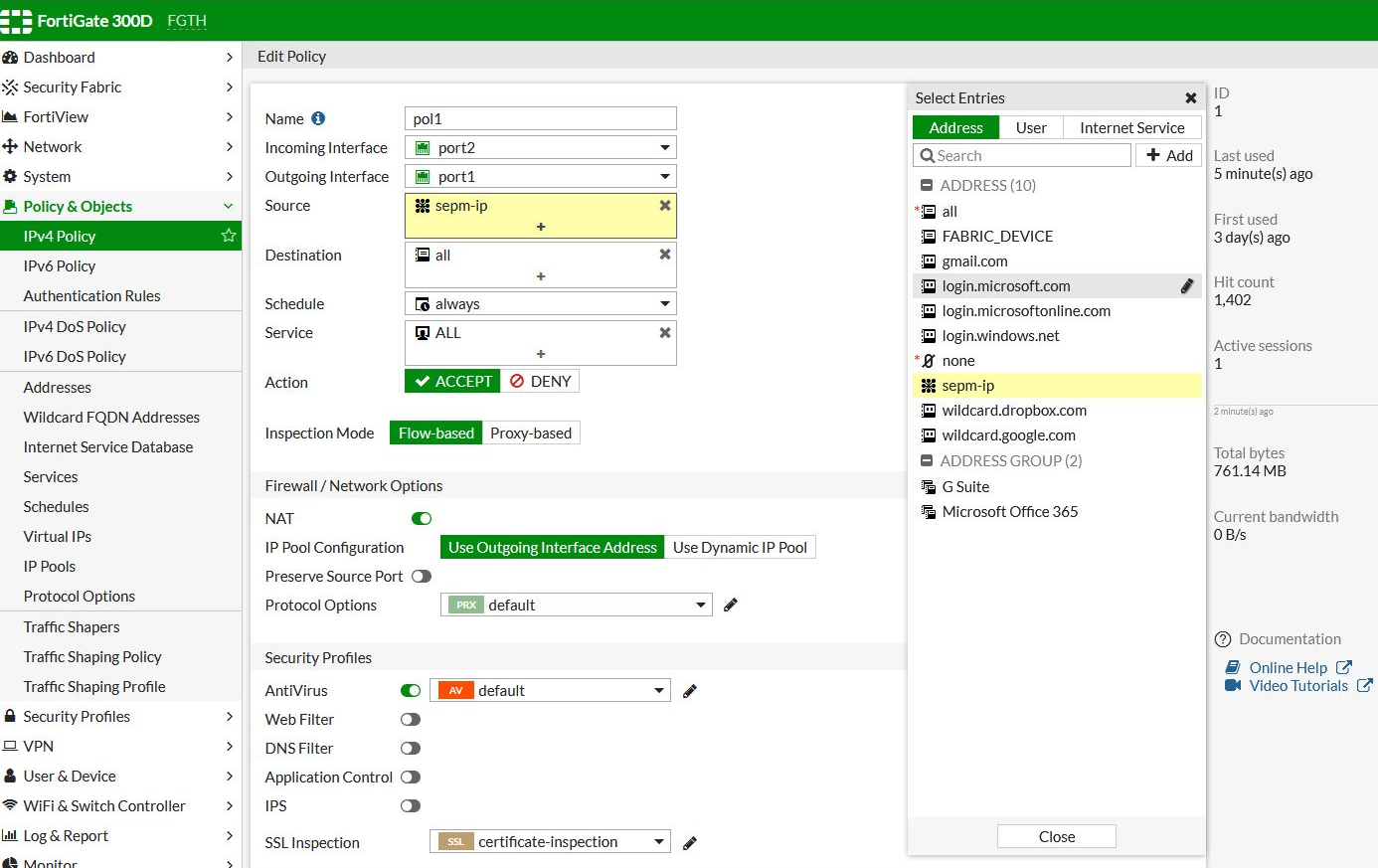
Task: Open the Protocol Options default dropdown
Action: pyautogui.click(x=577, y=605)
